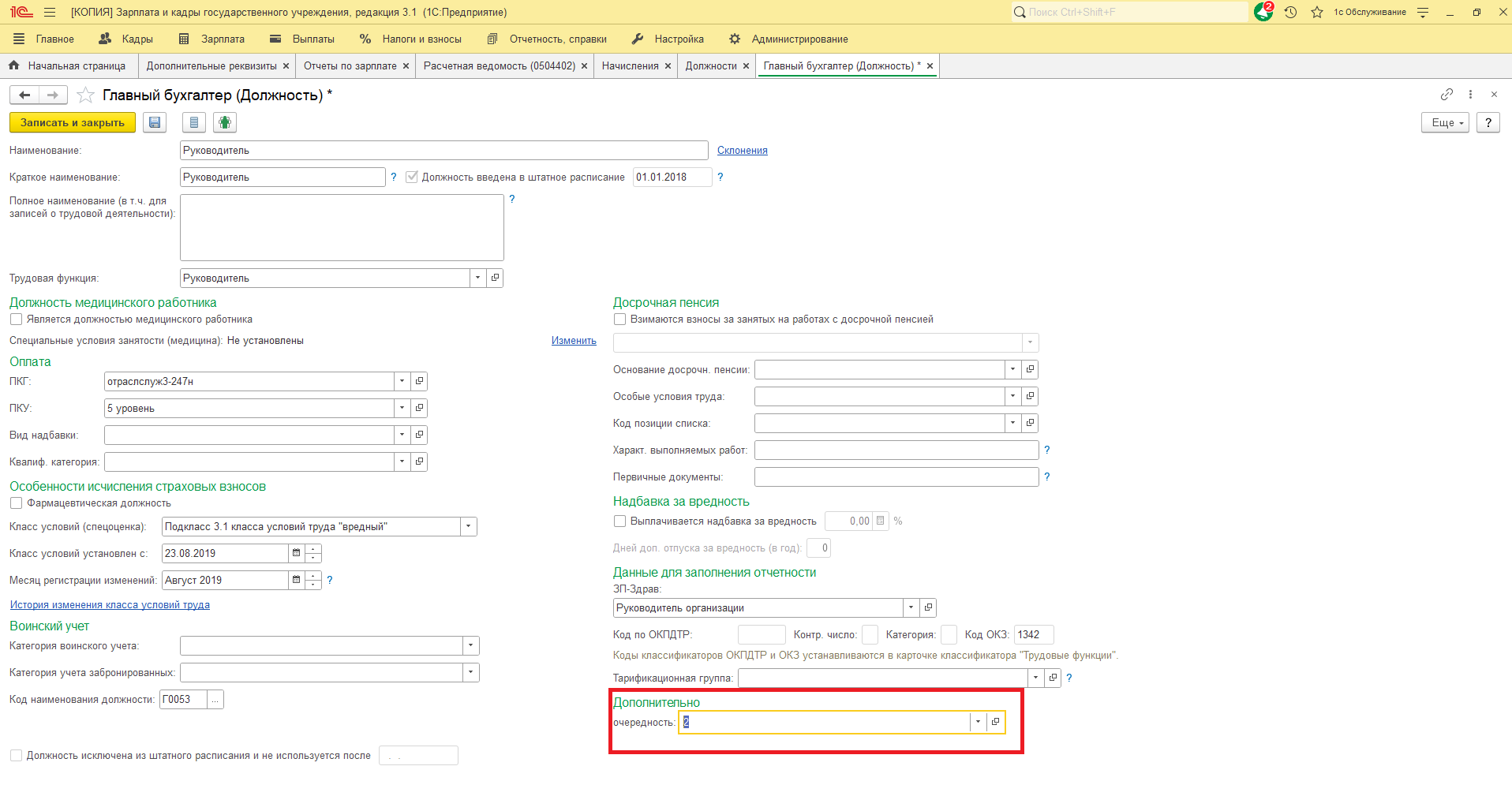Click the form help ? button
Image resolution: width=1512 pixels, height=811 pixels.
point(1488,122)
